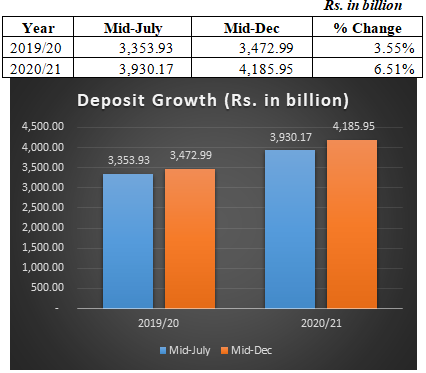Select the Mid-July legend label

click(190, 350)
